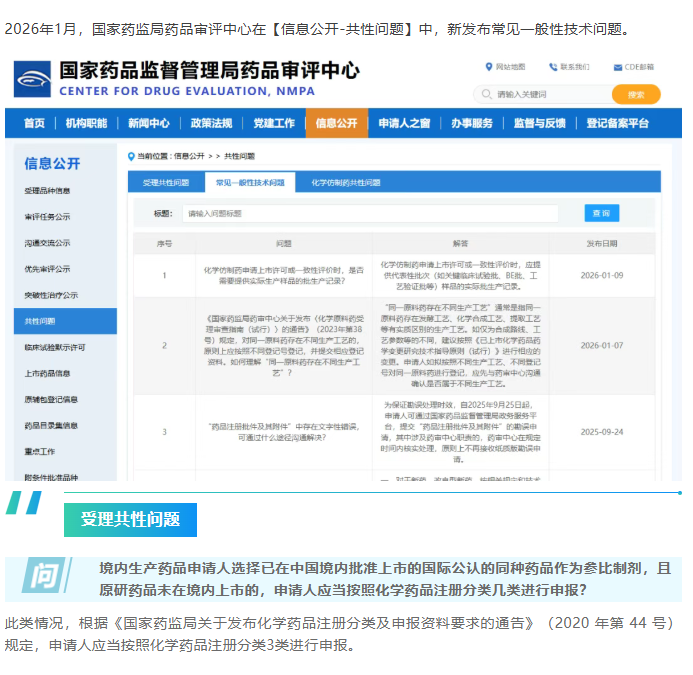Open 首页 in navigation bar
The height and width of the screenshot is (675, 693).
click(34, 123)
